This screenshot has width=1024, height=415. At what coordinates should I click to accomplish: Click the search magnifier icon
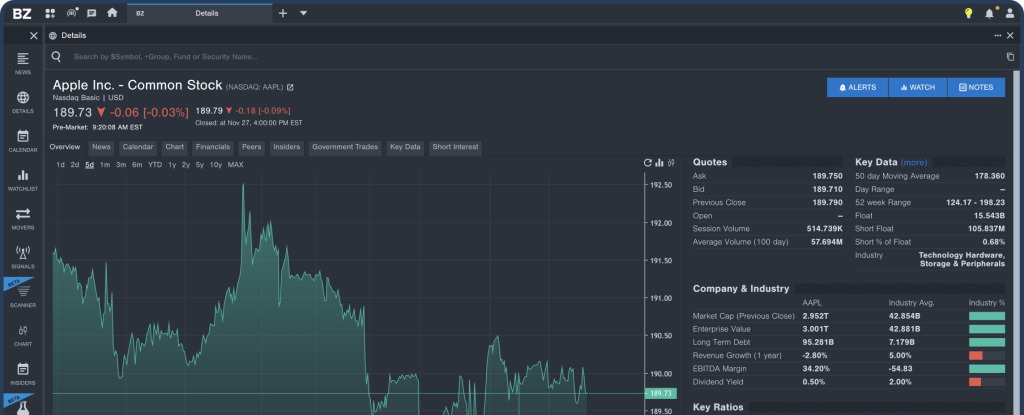point(56,57)
